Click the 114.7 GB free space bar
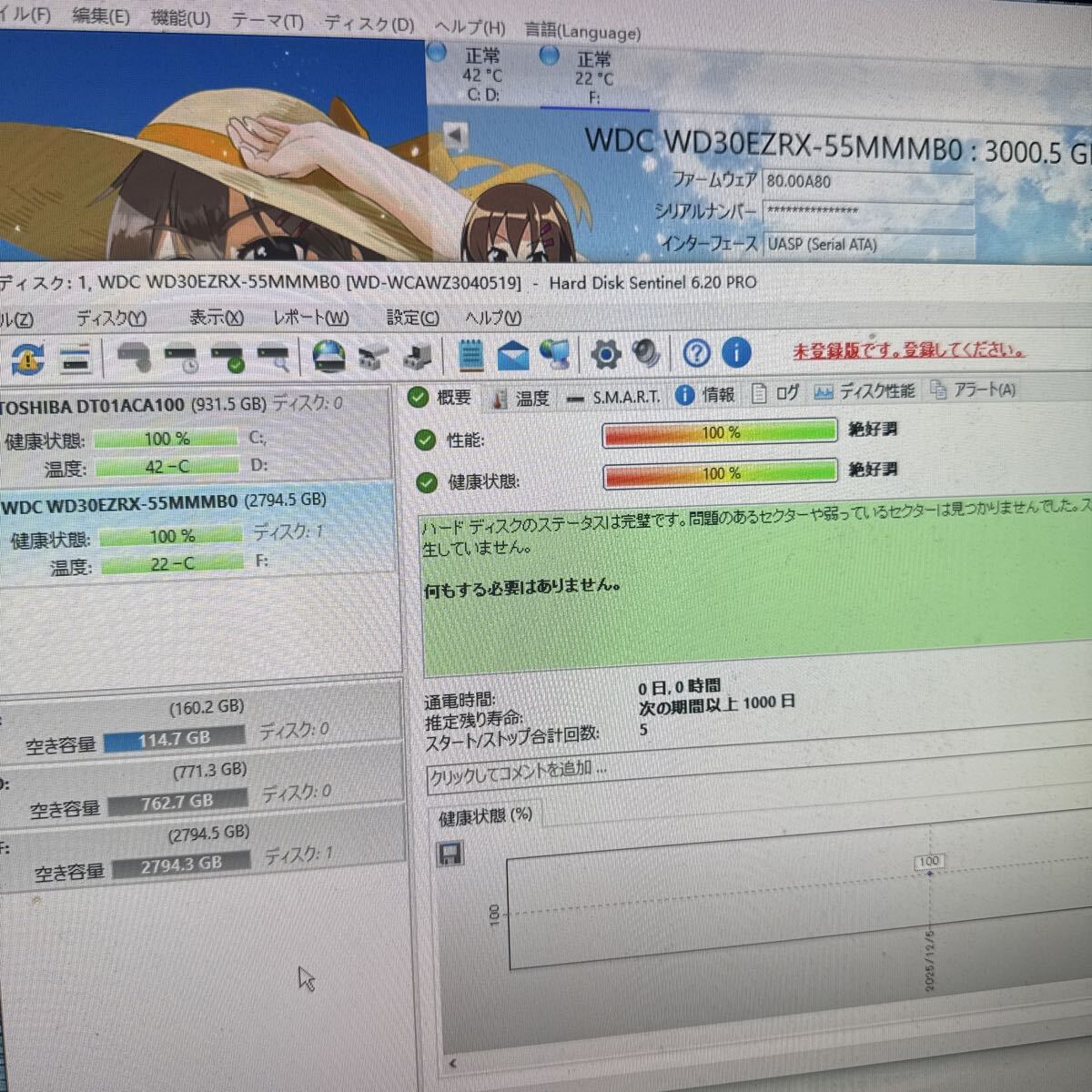 [174, 740]
